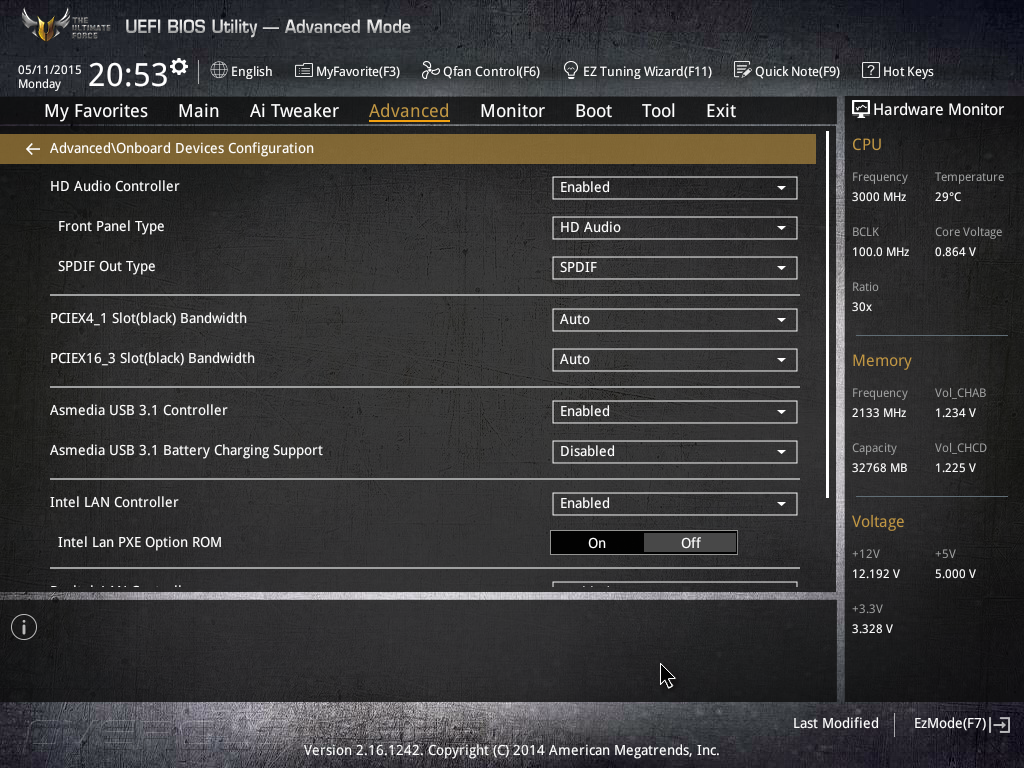Open the Tool tab
Viewport: 1024px width, 768px height.
point(658,111)
